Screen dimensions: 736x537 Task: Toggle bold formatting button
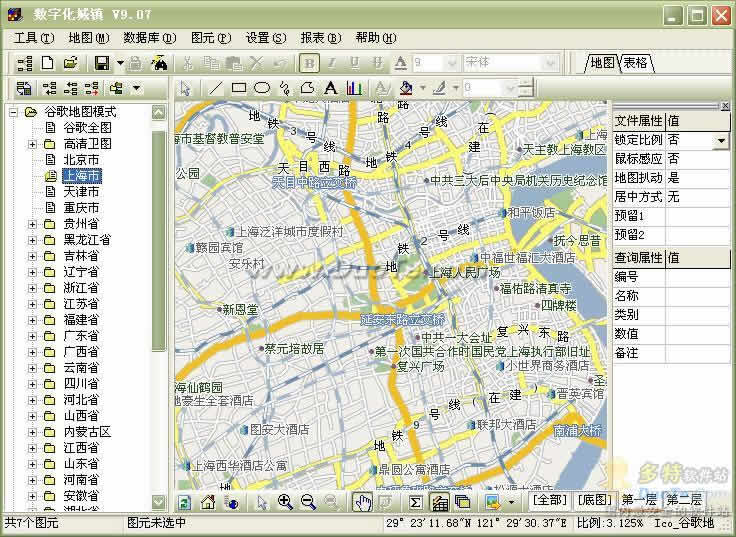click(309, 63)
